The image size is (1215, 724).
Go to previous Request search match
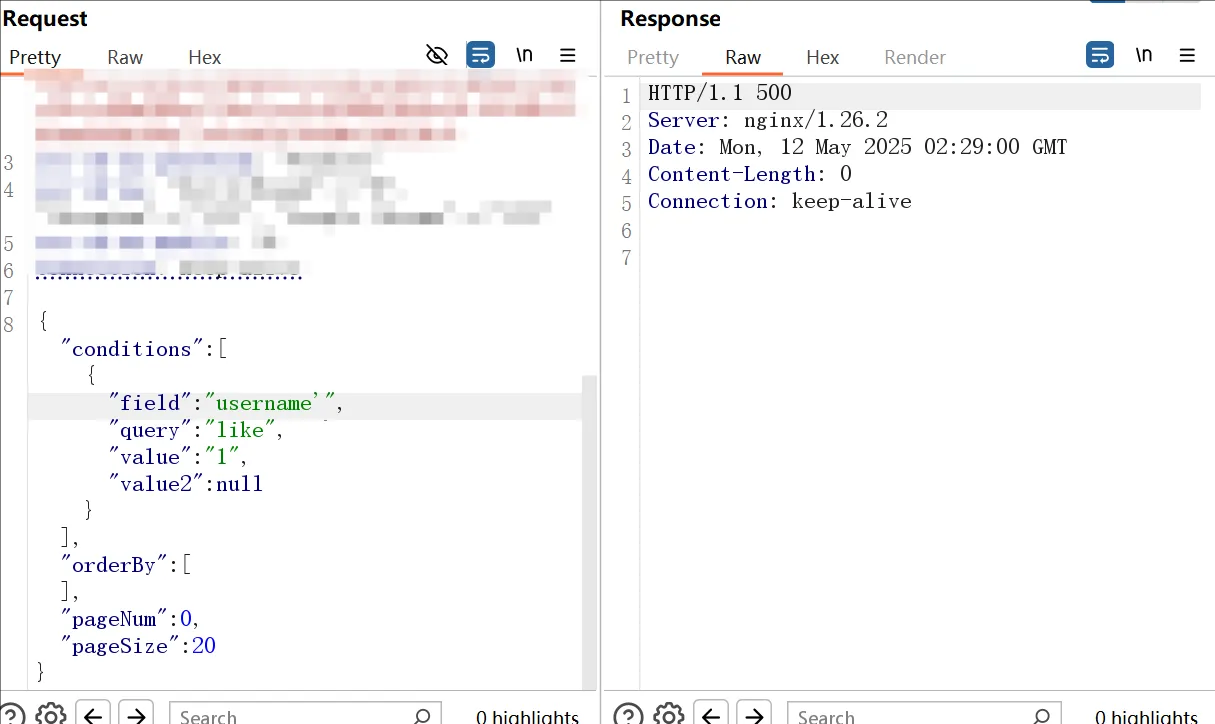92,714
